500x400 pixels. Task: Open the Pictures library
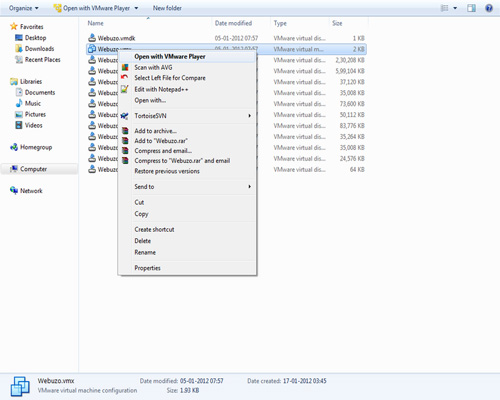[x=30, y=114]
